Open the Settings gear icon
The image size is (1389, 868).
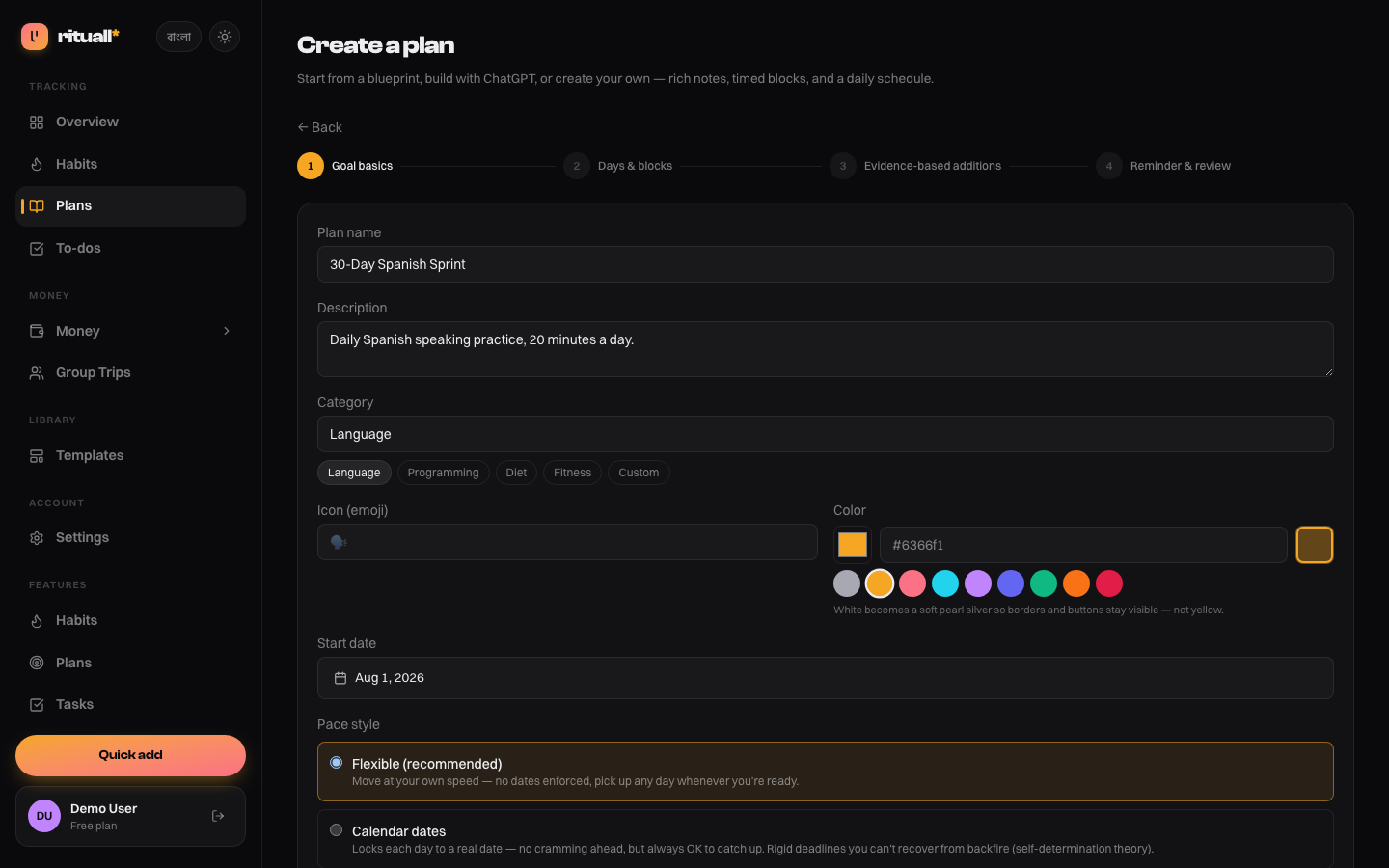point(37,538)
